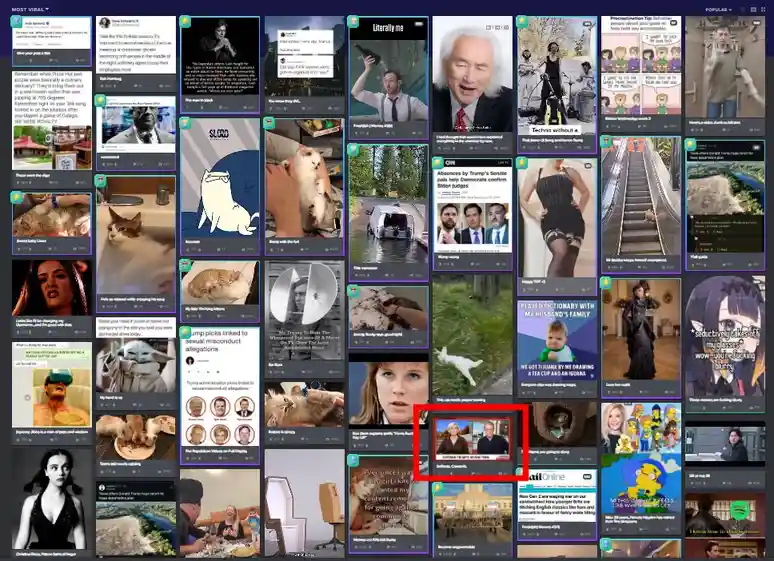
Task: Click the media-type pill on the Mail Online post
Action: click(587, 477)
